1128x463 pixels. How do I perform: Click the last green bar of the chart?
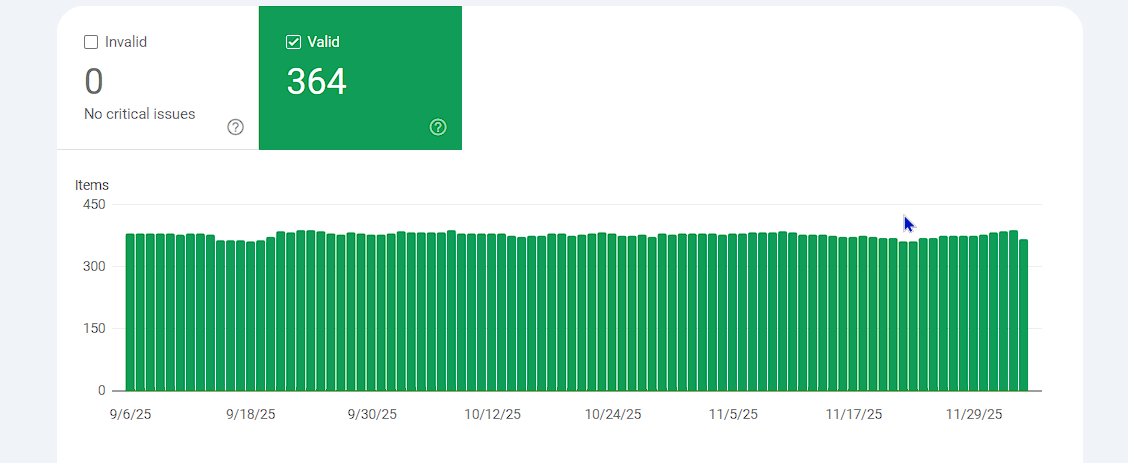(1023, 315)
